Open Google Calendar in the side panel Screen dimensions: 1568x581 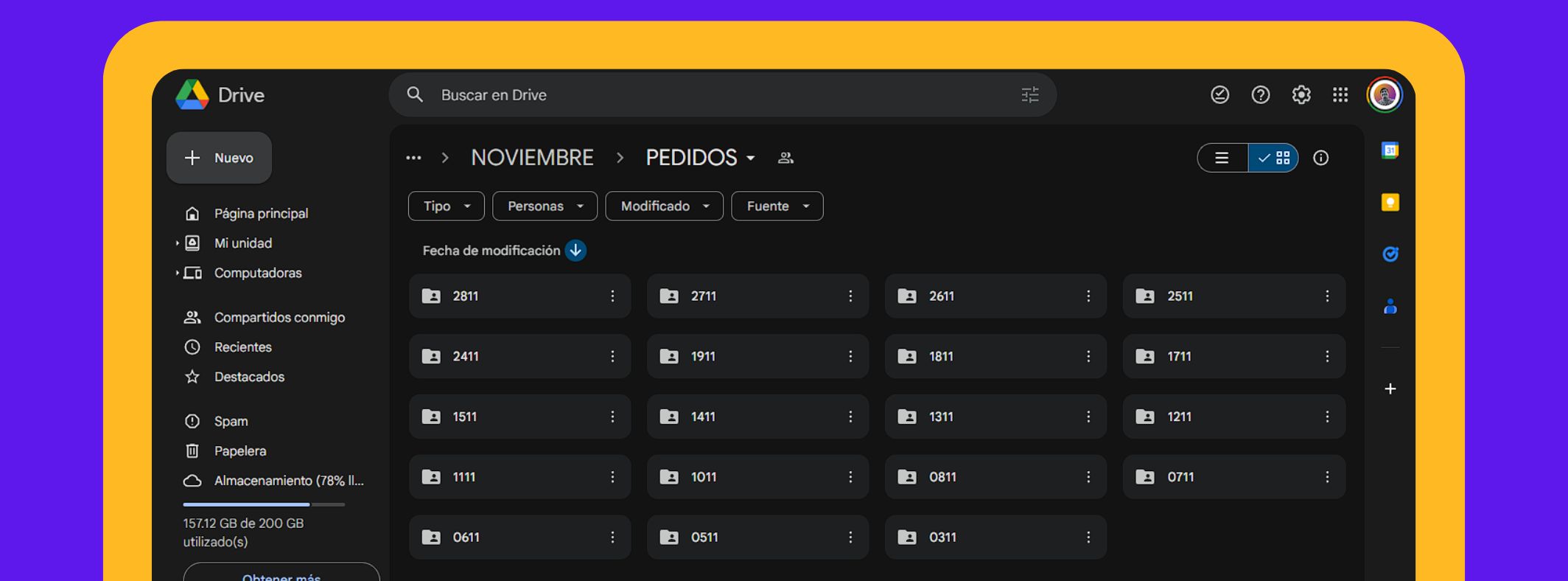click(x=1390, y=150)
